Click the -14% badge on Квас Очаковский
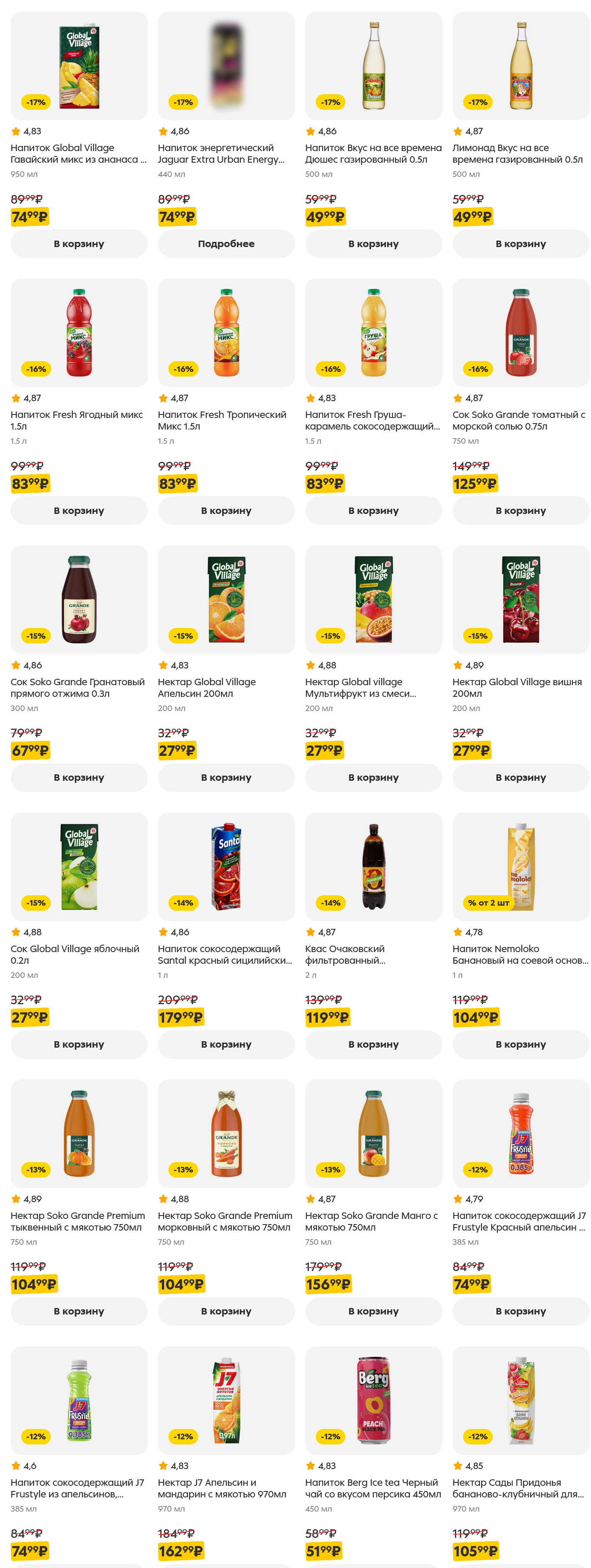 330,903
